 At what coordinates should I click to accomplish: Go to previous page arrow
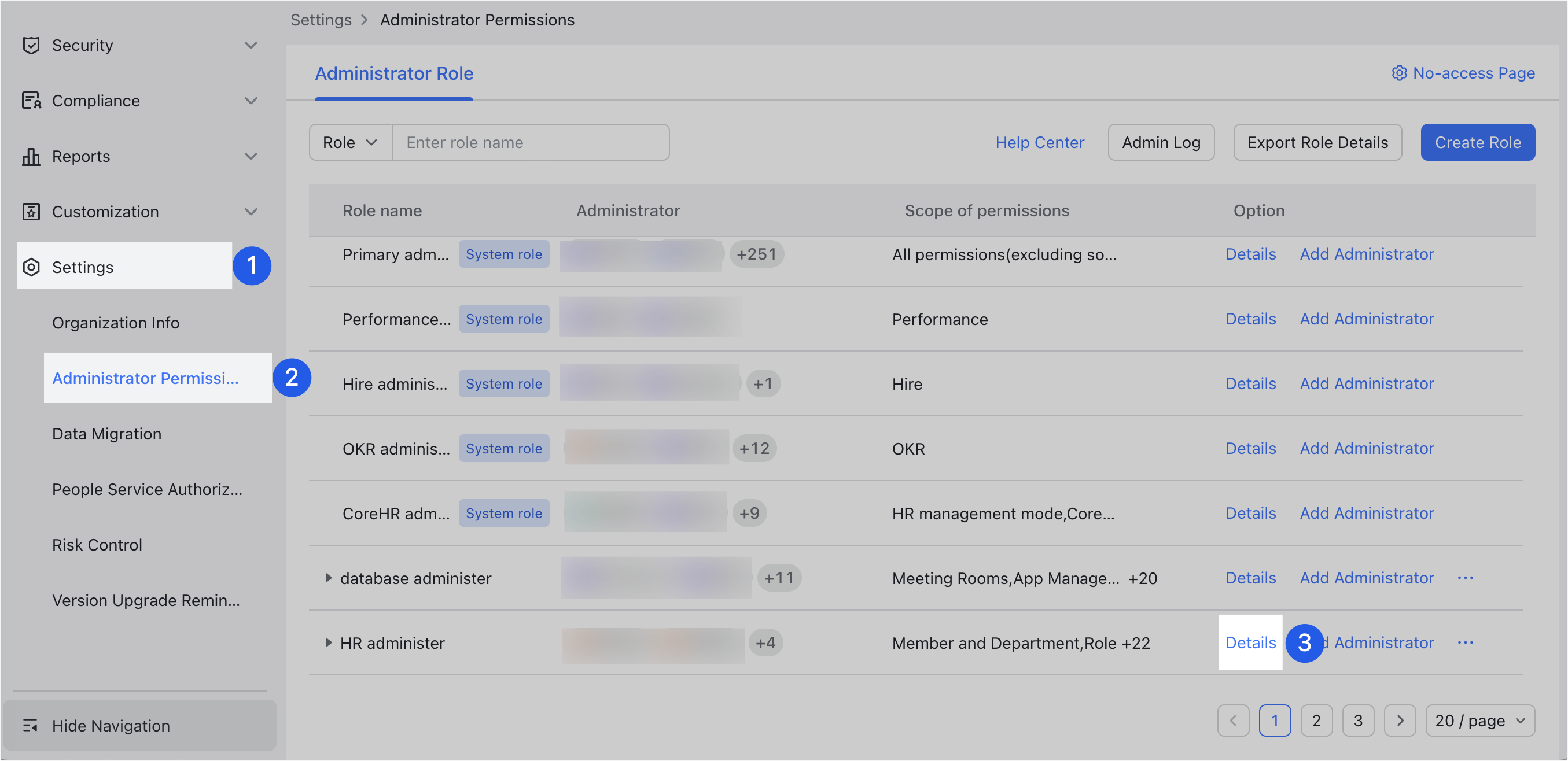pyautogui.click(x=1233, y=721)
